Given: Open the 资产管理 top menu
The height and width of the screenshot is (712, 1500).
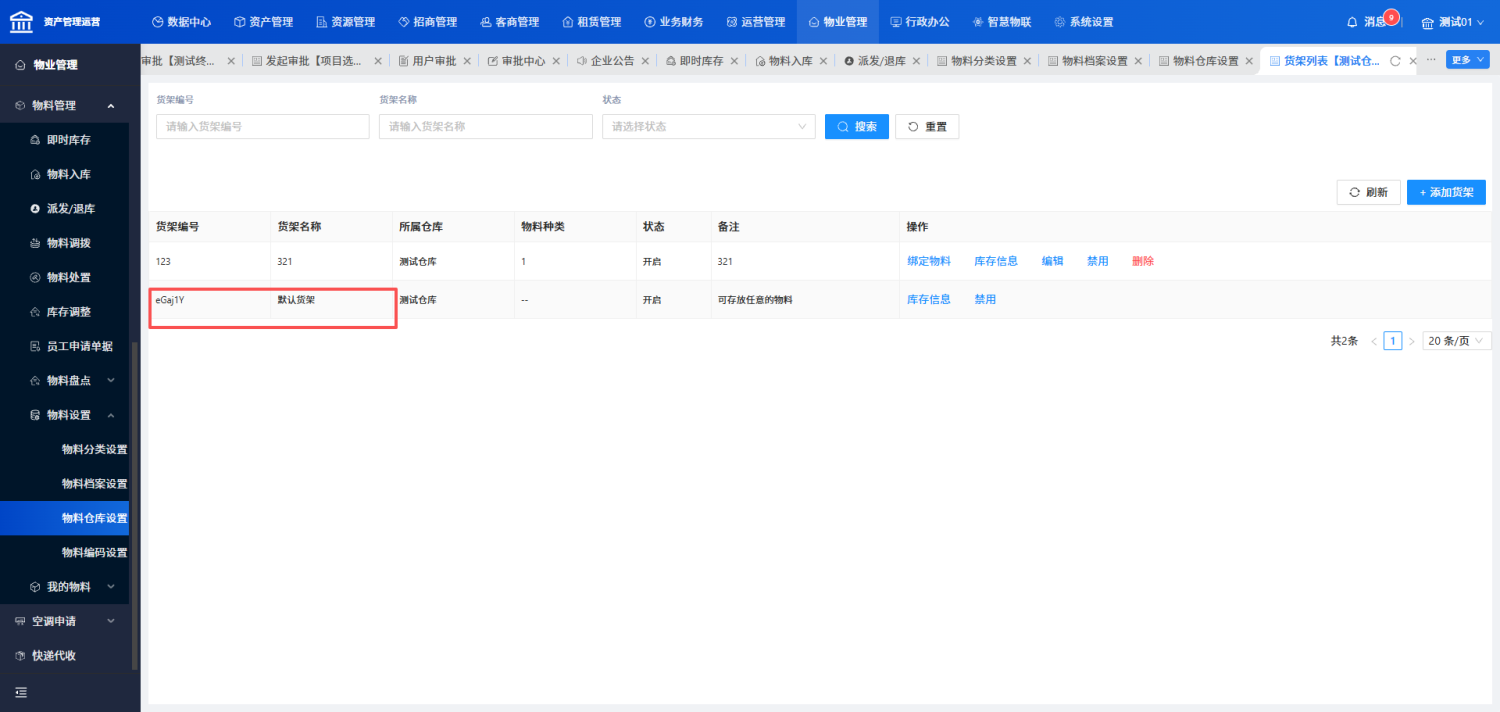Looking at the screenshot, I should 263,22.
